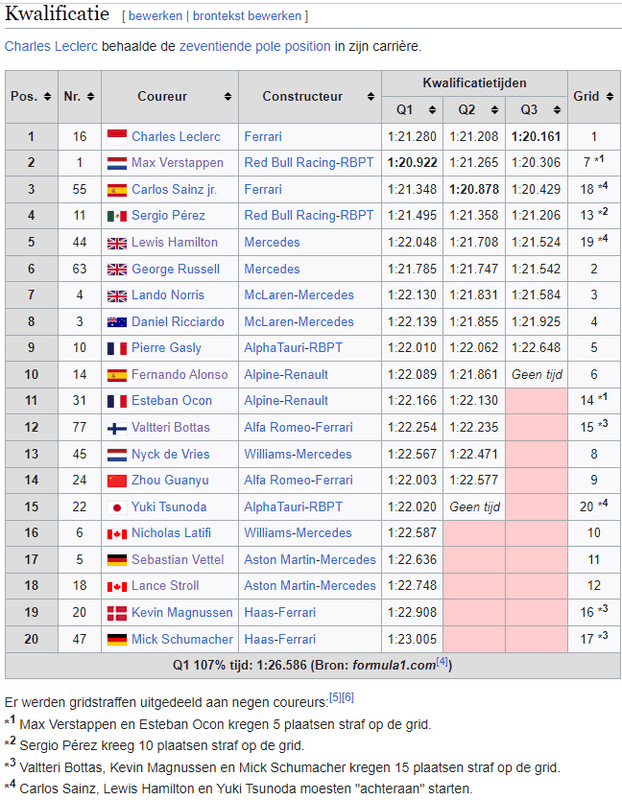Click Finnish flag beside Valtteri Bottas

click(117, 428)
